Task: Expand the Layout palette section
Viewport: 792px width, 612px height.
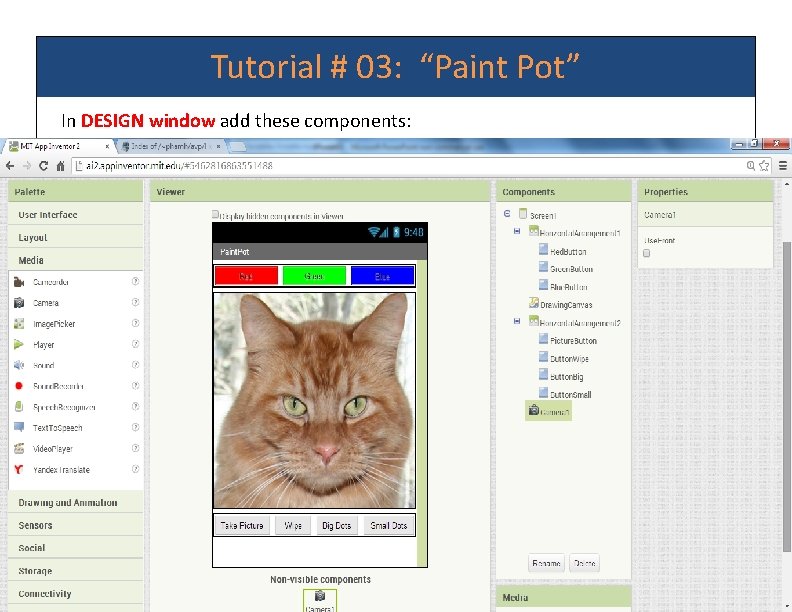Action: pyautogui.click(x=76, y=237)
